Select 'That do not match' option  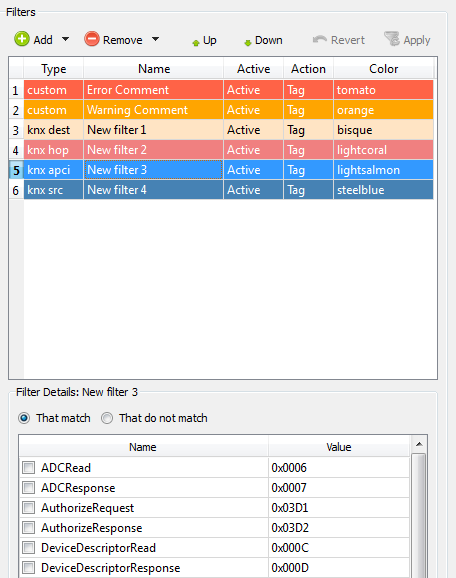tap(107, 418)
